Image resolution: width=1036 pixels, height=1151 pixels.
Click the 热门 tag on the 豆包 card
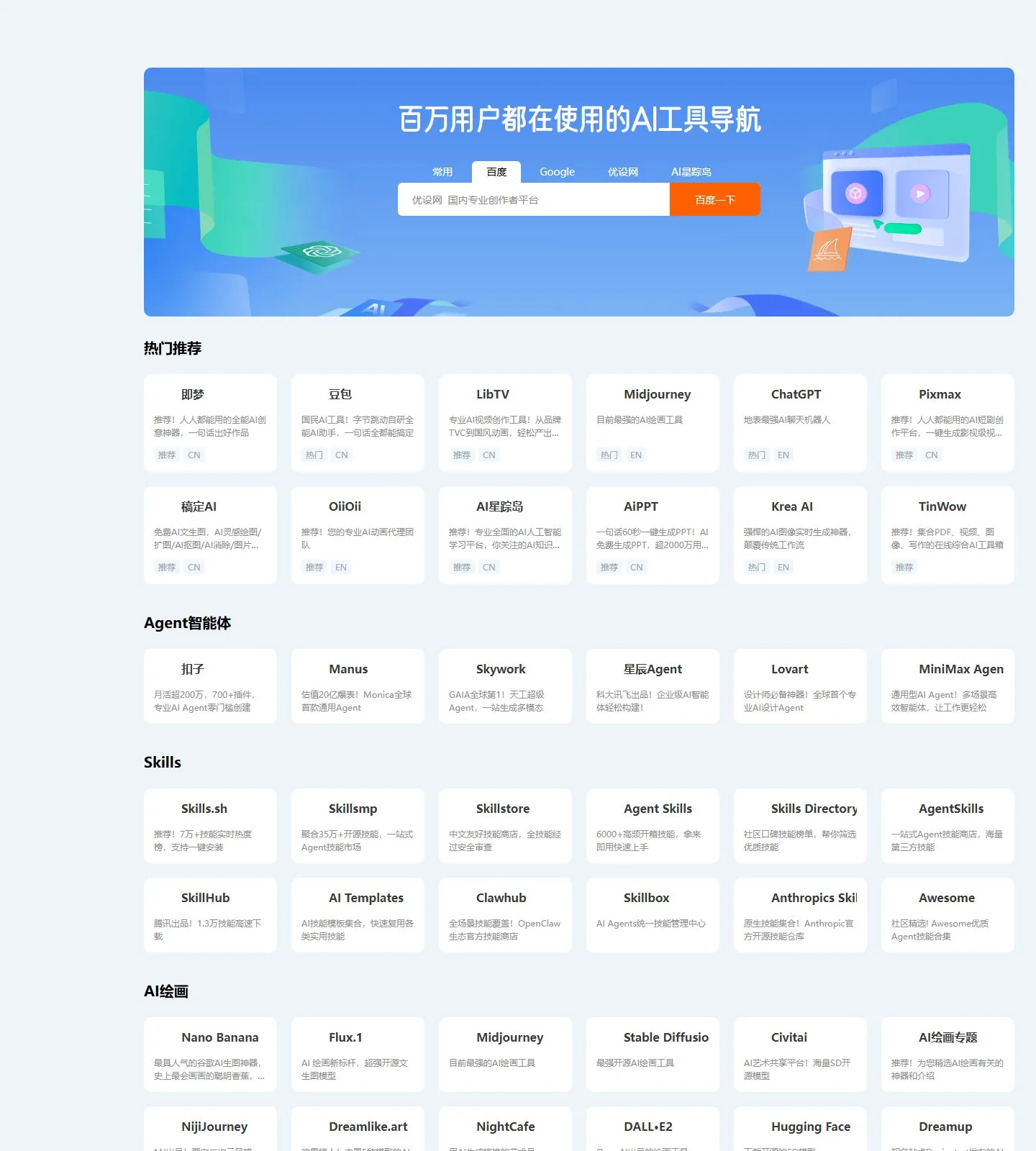tap(314, 455)
